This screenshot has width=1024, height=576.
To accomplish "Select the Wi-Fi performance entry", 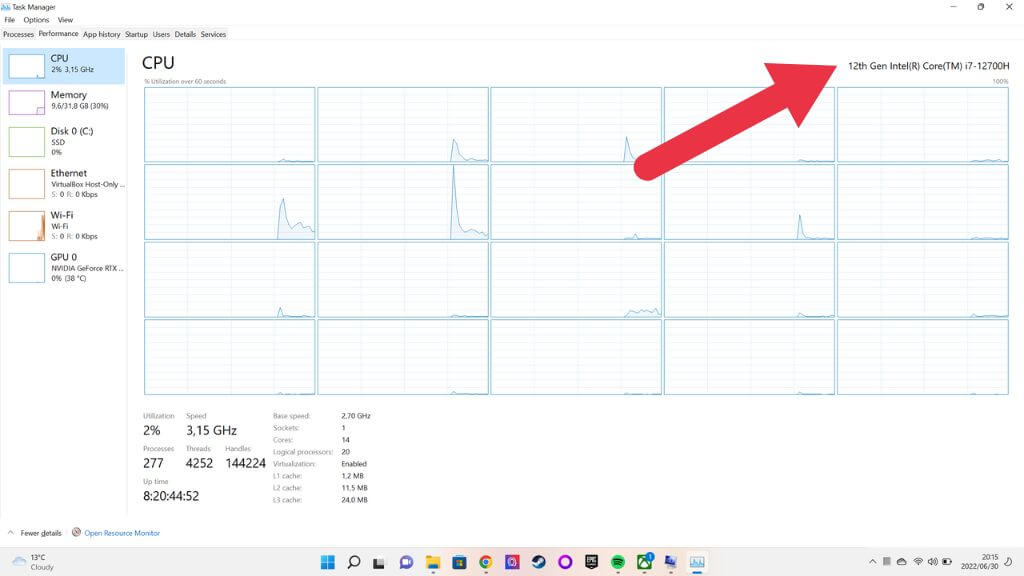I will coord(64,225).
